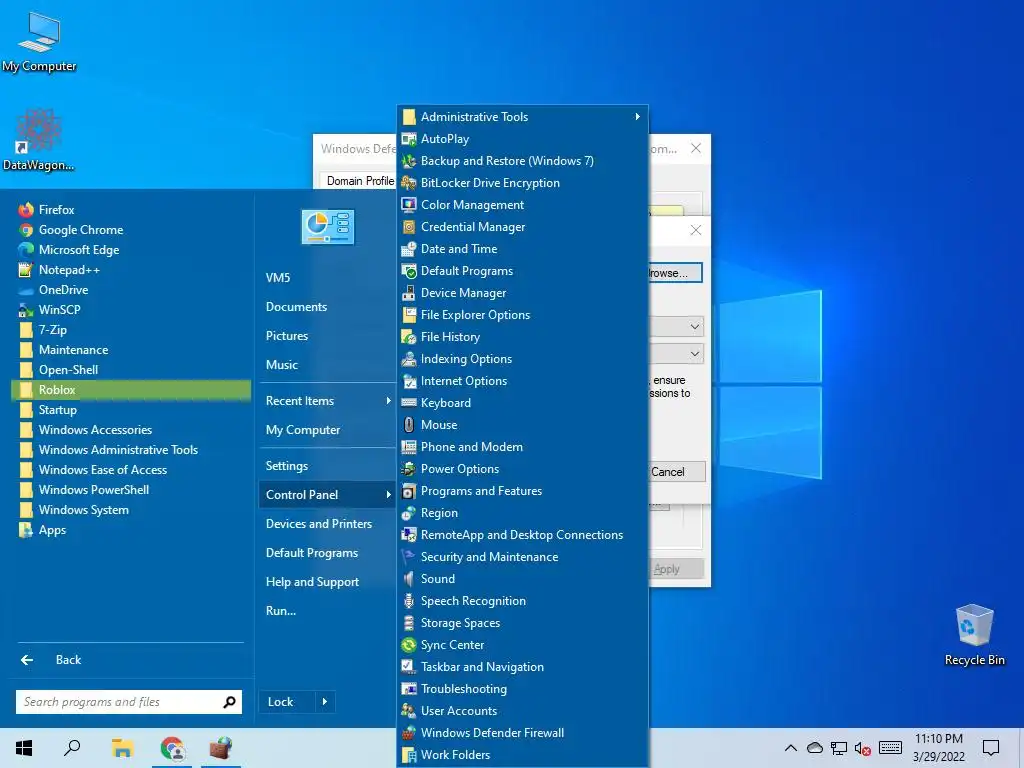Open taskbar search magnifier
The width and height of the screenshot is (1024, 768).
[x=72, y=748]
